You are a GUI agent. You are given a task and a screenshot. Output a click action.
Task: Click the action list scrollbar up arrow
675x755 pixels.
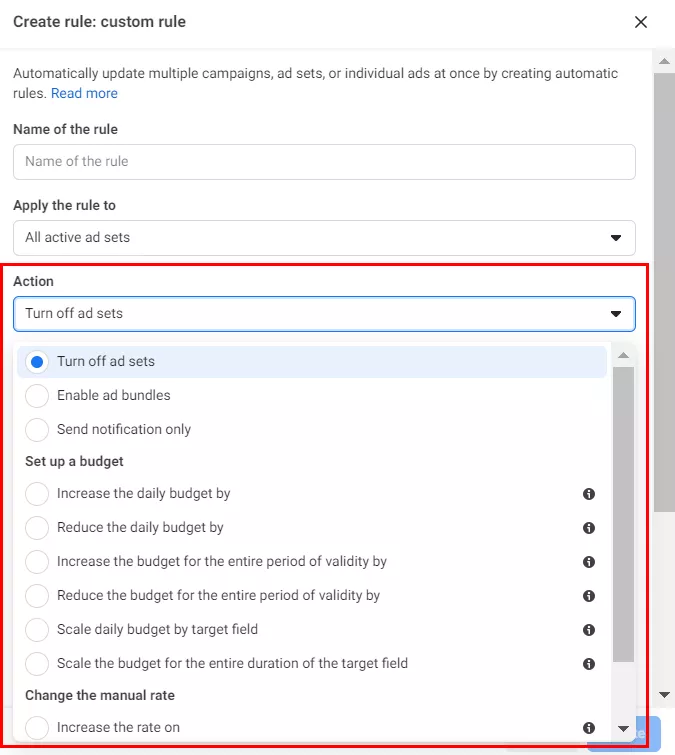coord(623,355)
